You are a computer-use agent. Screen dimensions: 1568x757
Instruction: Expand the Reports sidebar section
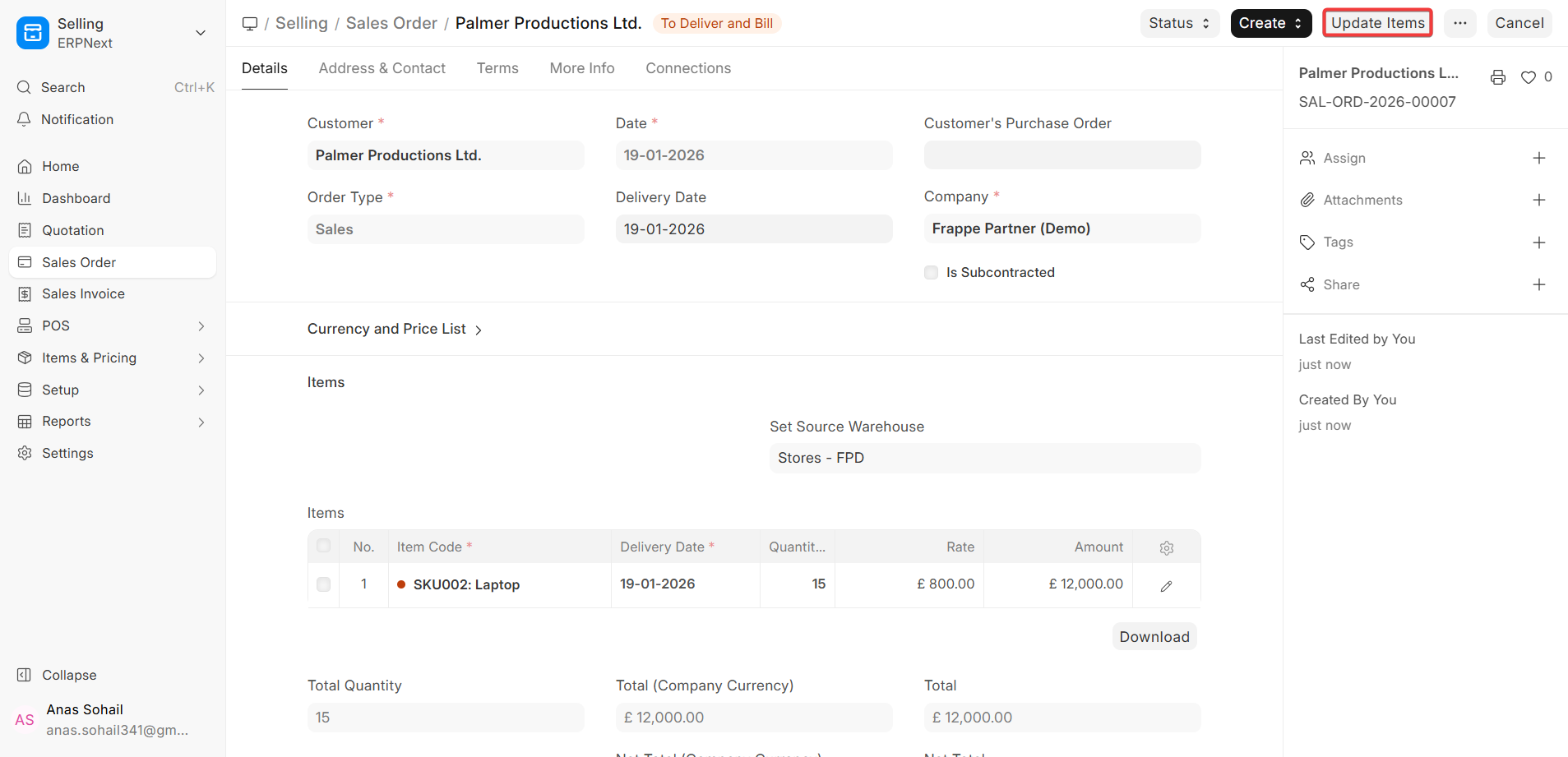pos(66,421)
